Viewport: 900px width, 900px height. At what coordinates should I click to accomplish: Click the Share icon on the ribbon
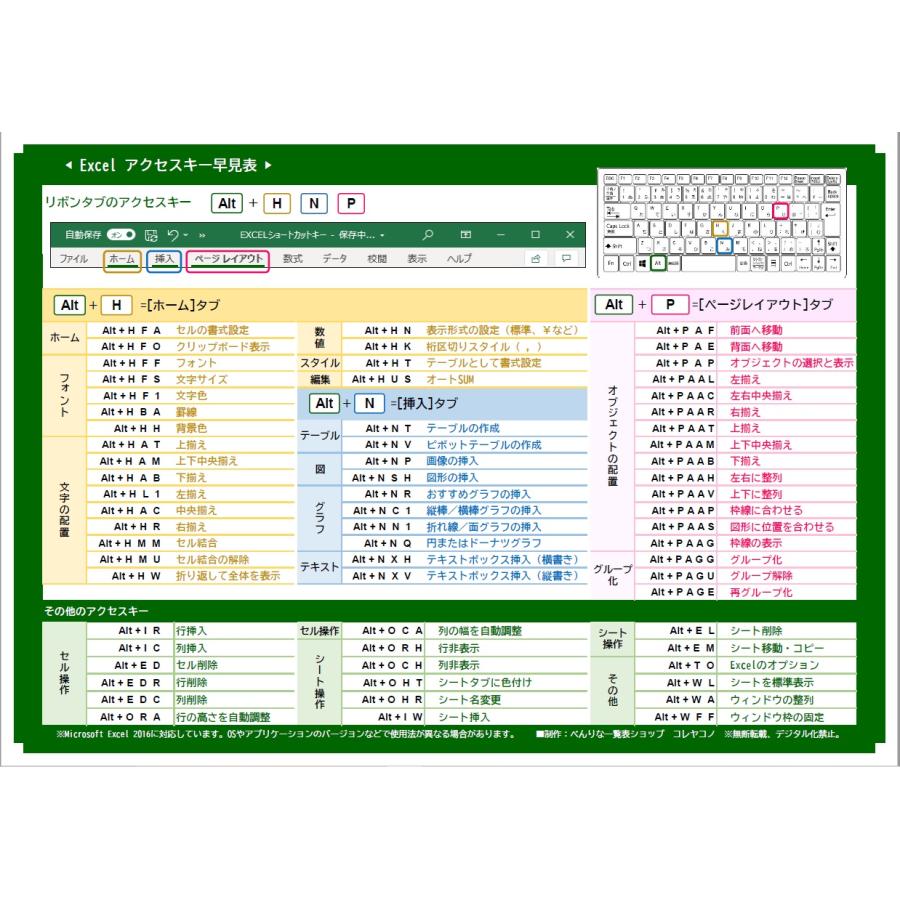coord(536,259)
